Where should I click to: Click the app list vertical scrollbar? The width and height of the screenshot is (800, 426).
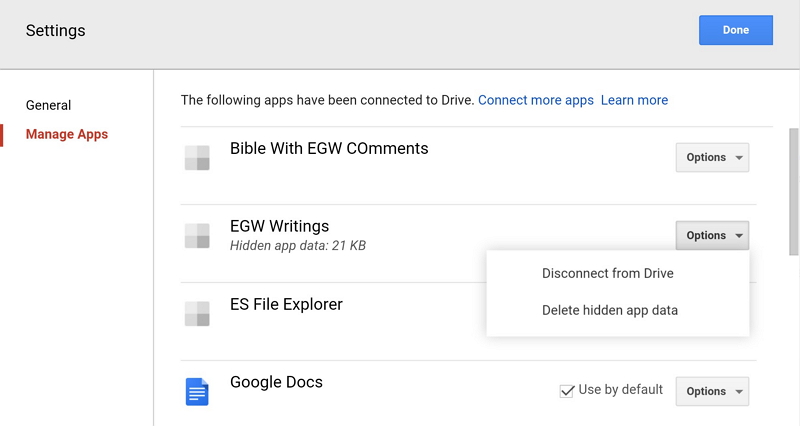794,191
